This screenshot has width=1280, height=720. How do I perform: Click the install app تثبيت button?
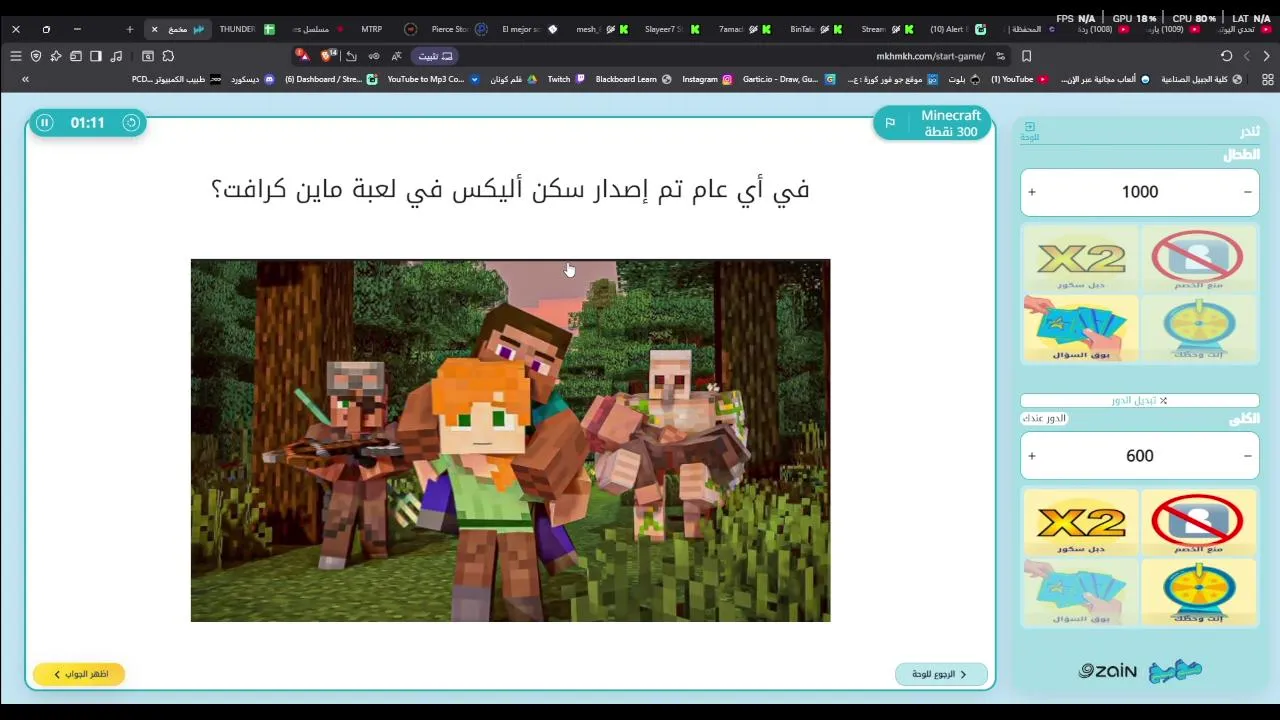(x=435, y=56)
